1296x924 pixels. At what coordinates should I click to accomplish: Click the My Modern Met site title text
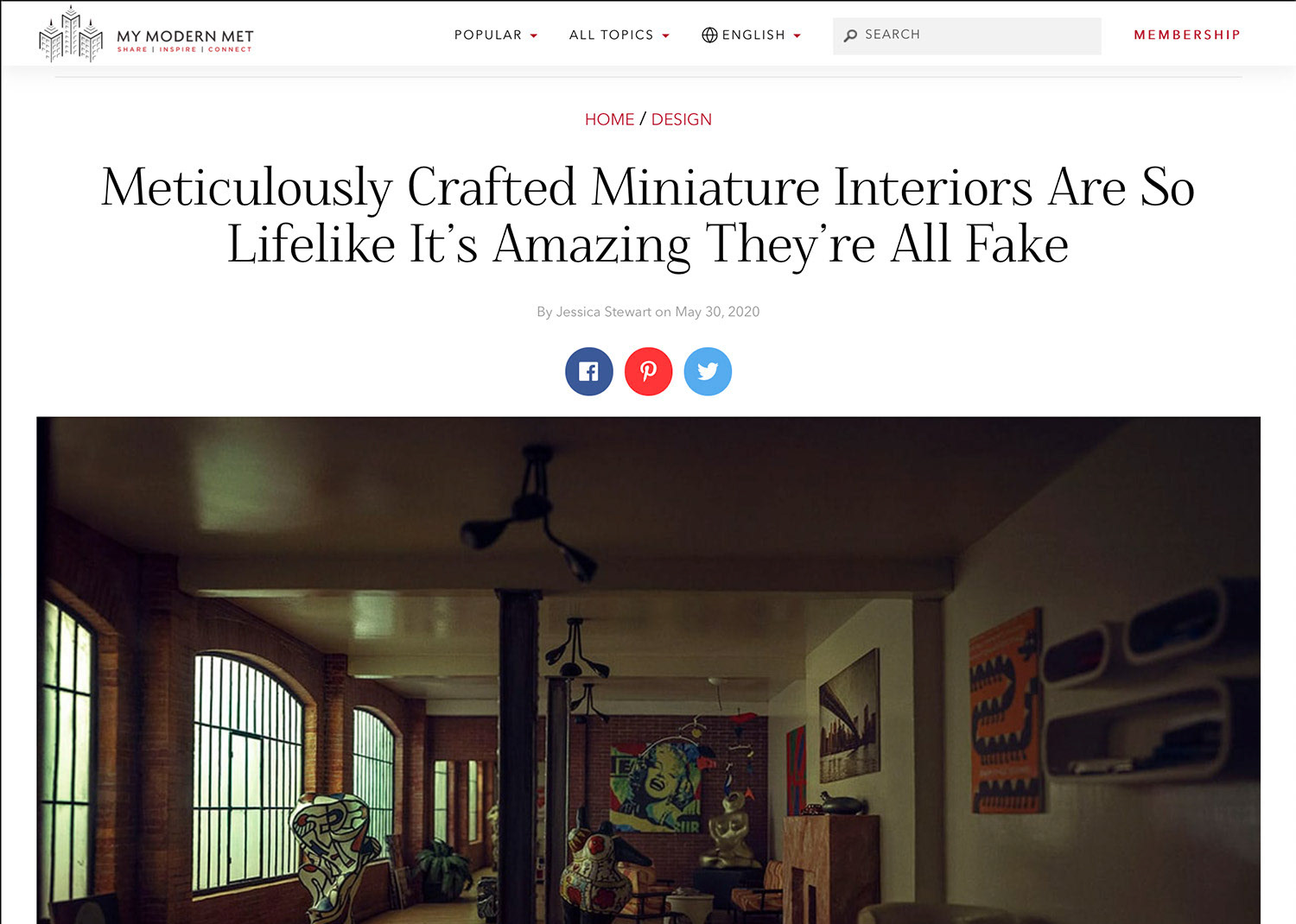coord(185,36)
